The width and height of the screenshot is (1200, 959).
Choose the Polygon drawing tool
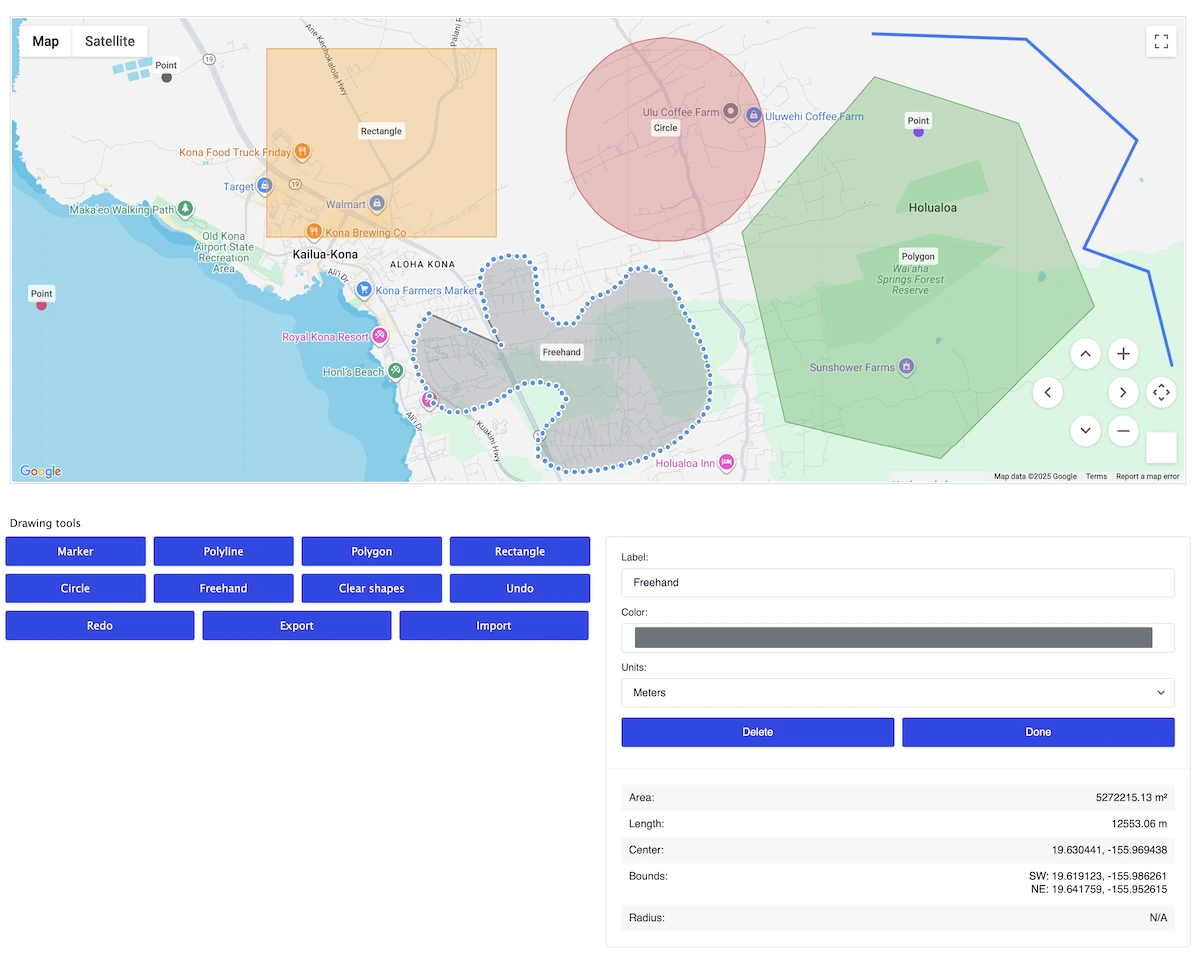click(x=371, y=551)
